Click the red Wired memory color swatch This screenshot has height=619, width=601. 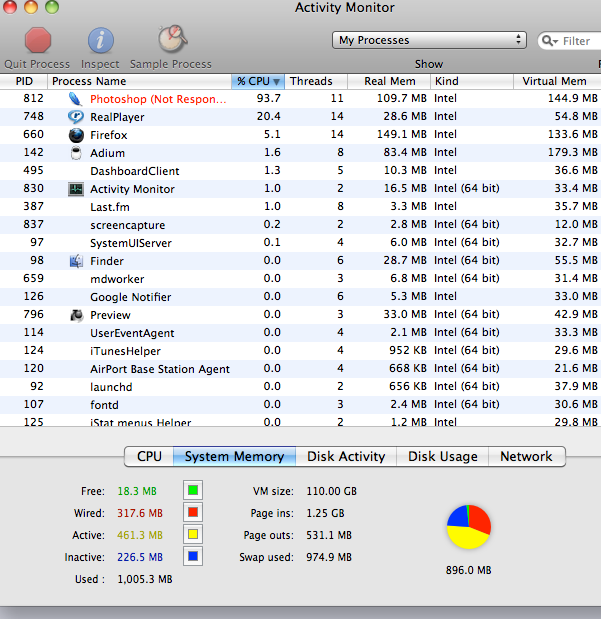[193, 512]
